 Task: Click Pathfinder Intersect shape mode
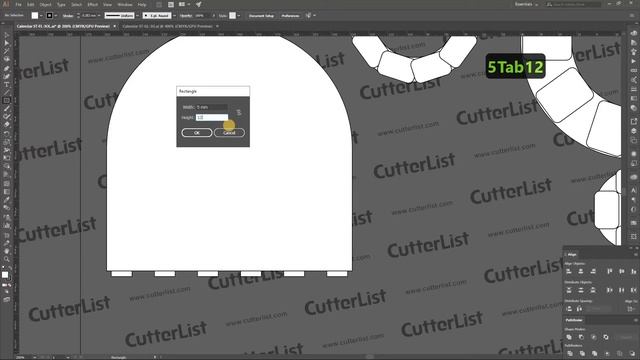tap(593, 337)
